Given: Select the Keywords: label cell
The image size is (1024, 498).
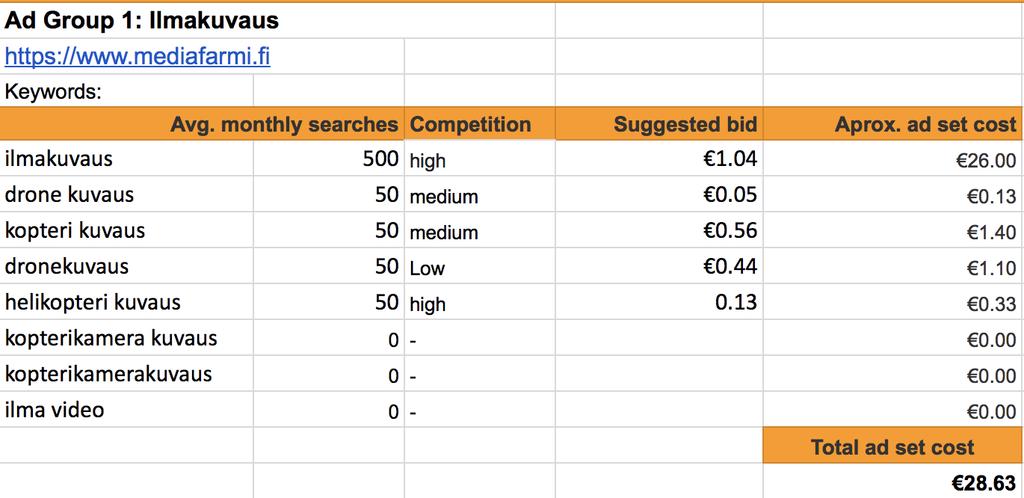Looking at the screenshot, I should [x=127, y=91].
